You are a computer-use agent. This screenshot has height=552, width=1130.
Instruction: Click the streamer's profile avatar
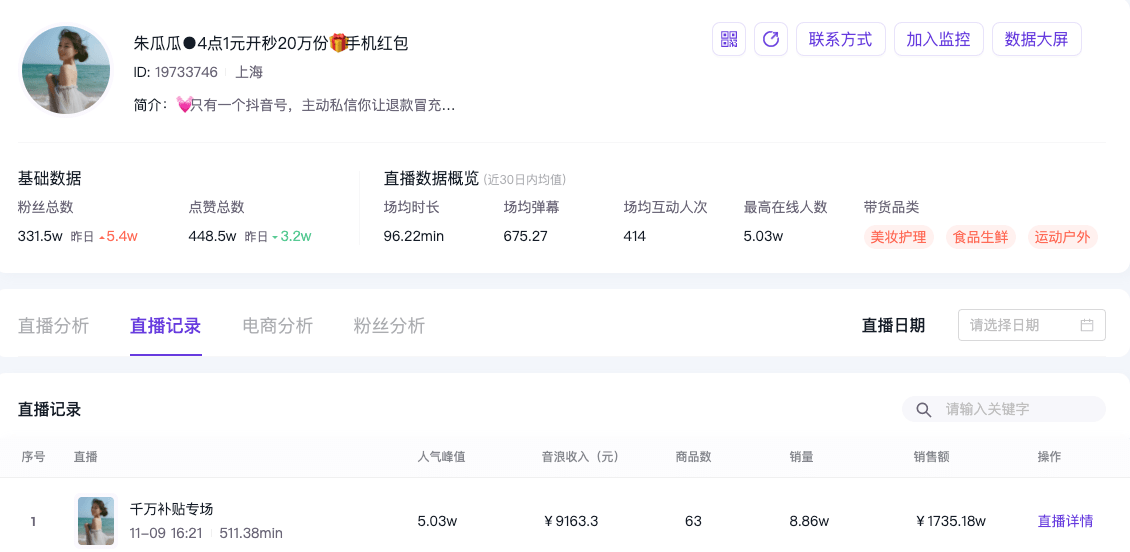(67, 70)
